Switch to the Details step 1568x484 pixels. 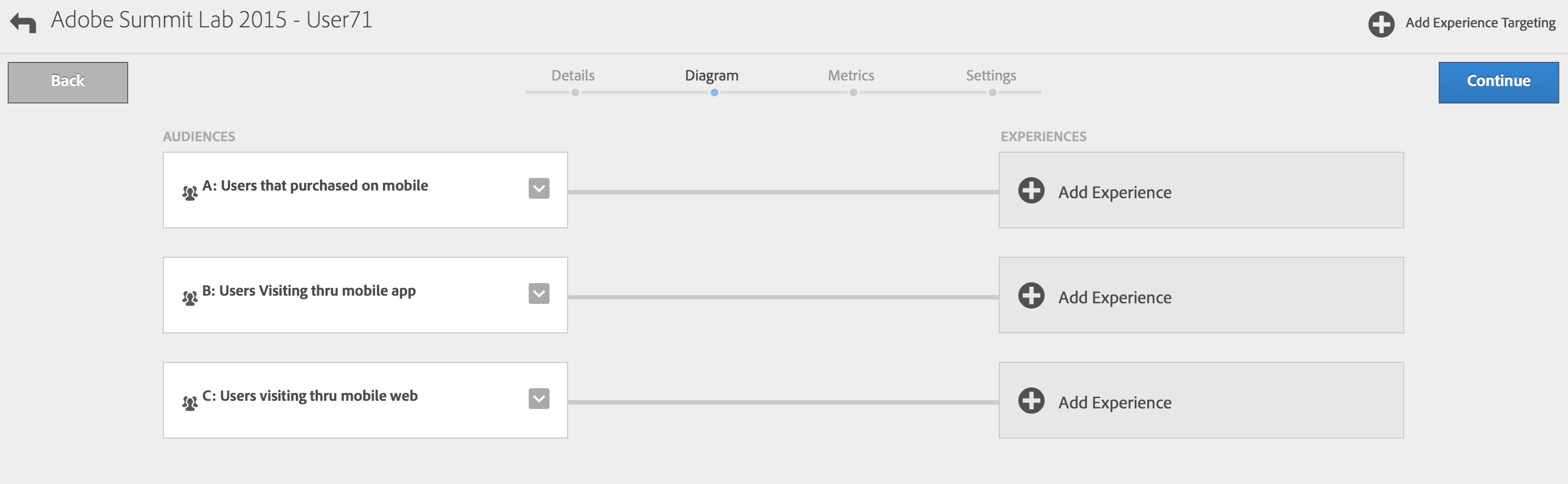click(573, 76)
